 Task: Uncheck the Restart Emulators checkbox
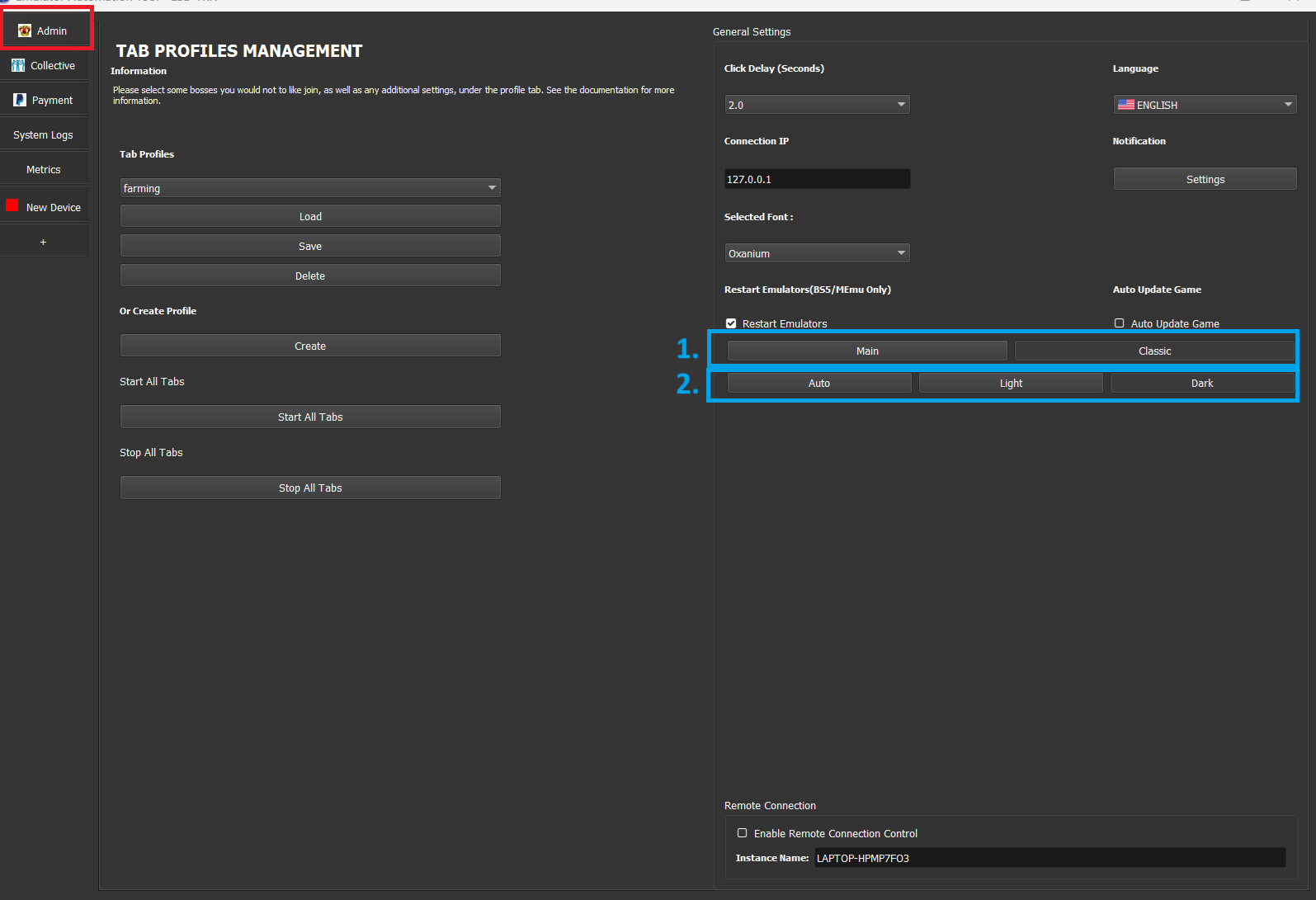pyautogui.click(x=731, y=323)
